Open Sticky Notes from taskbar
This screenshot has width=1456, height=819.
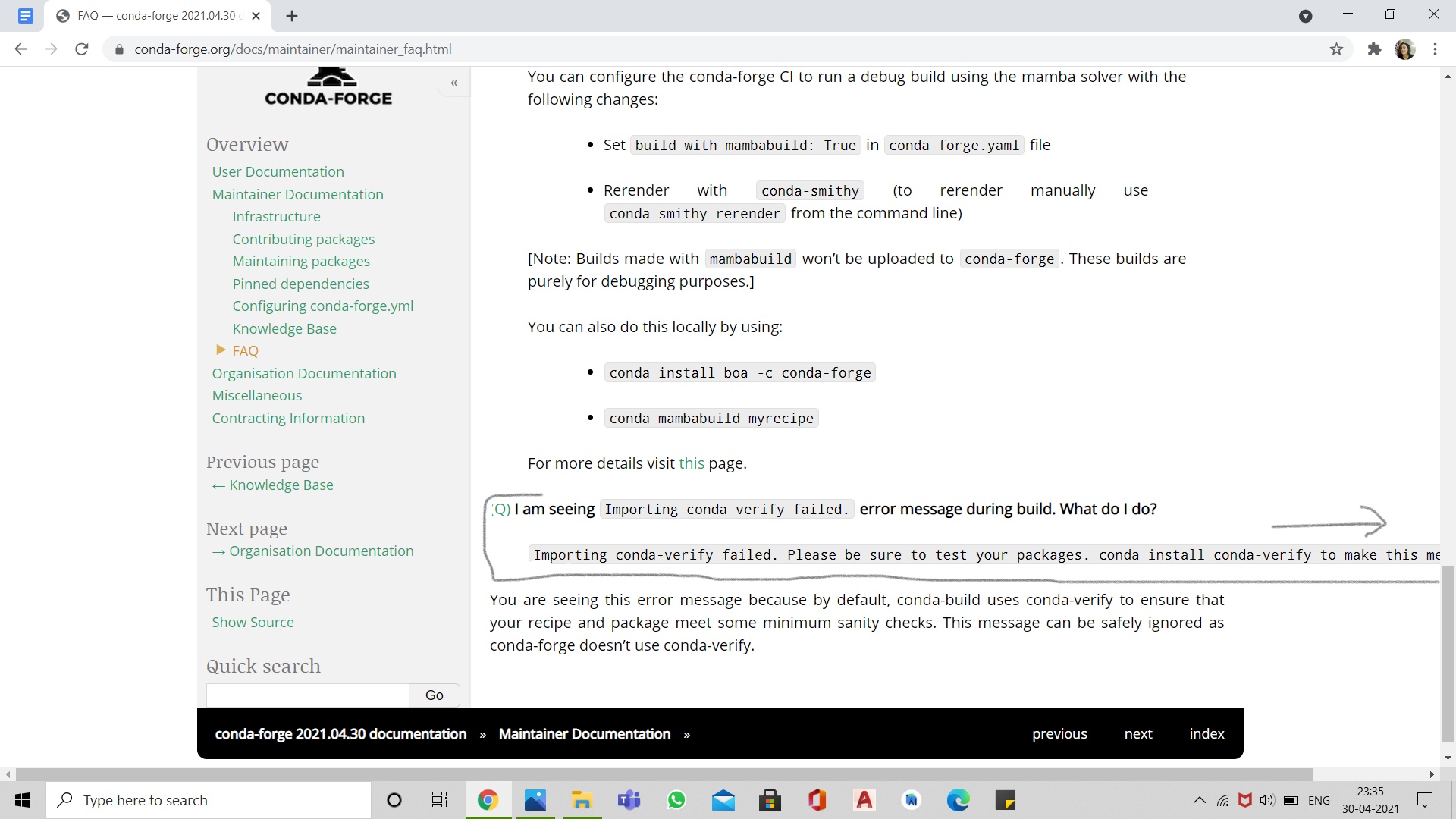point(1005,800)
